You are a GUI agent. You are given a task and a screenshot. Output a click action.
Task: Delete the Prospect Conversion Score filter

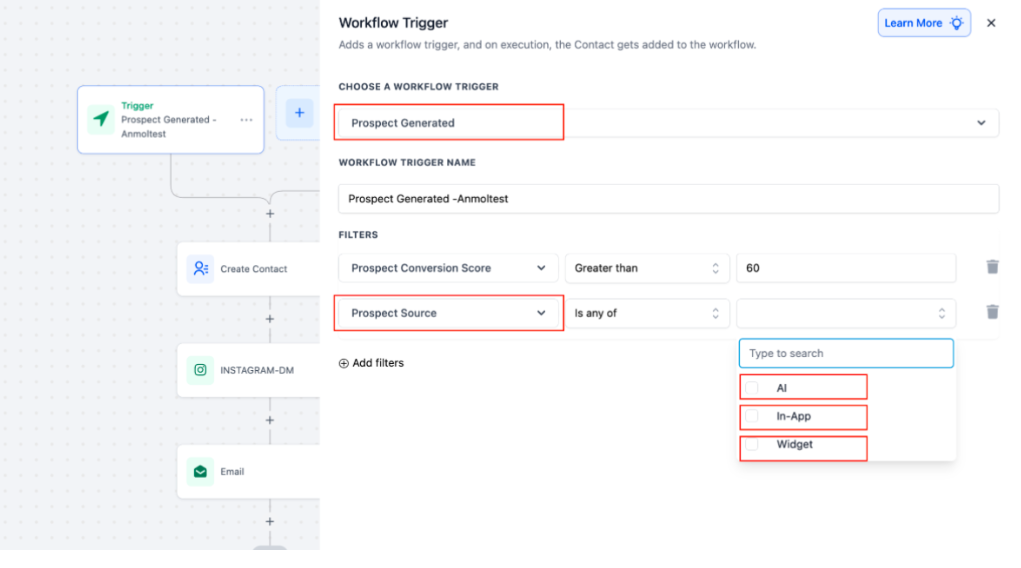point(992,267)
